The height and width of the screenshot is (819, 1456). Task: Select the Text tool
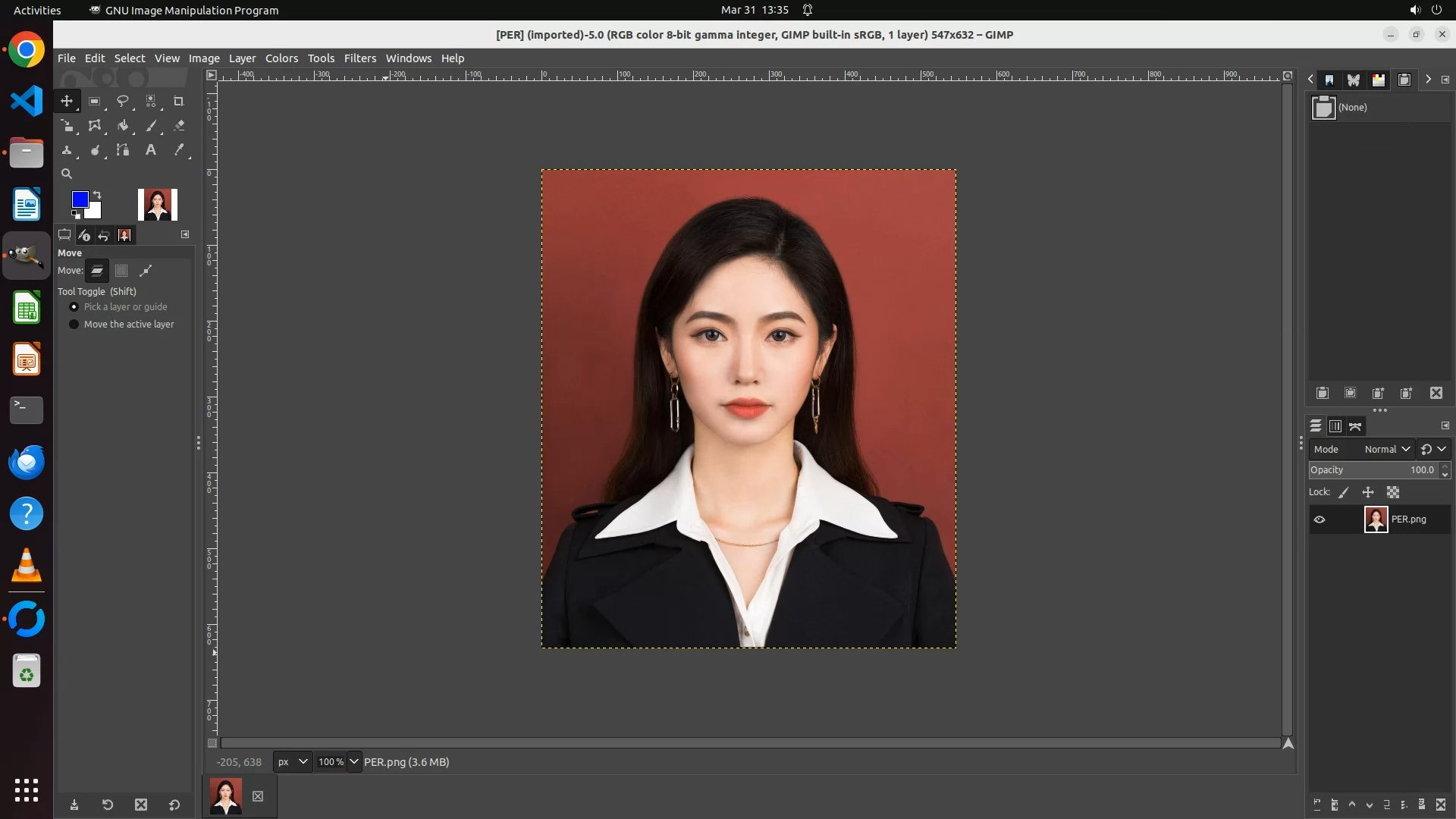(150, 150)
